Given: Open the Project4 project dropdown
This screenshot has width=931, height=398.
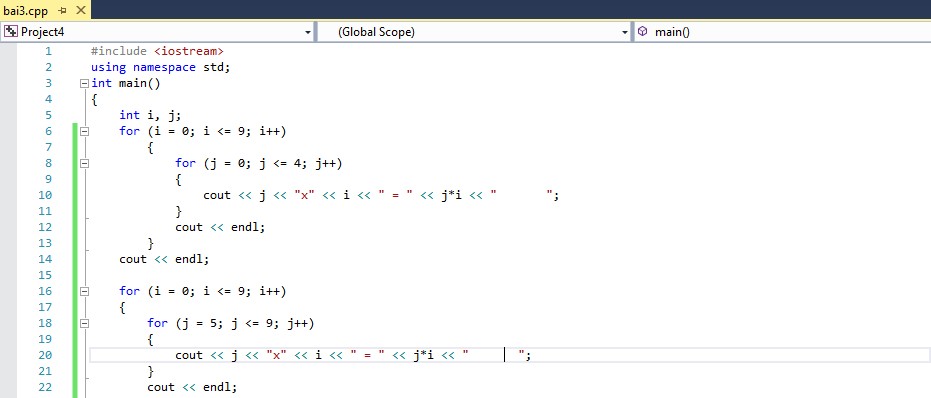Looking at the screenshot, I should [x=157, y=32].
